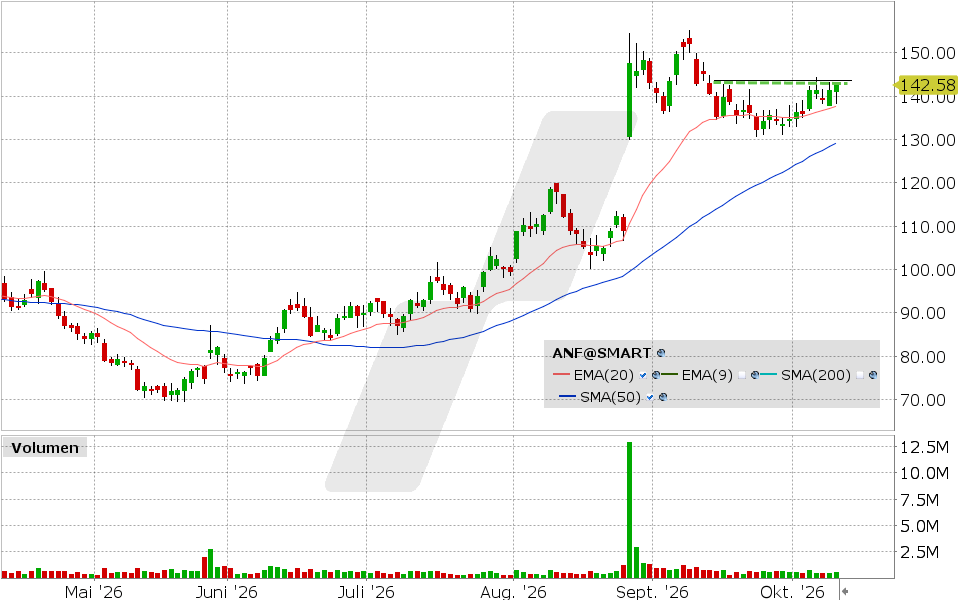The image size is (960, 600).
Task: Click the ANF@SMART symbol label
Action: (601, 353)
